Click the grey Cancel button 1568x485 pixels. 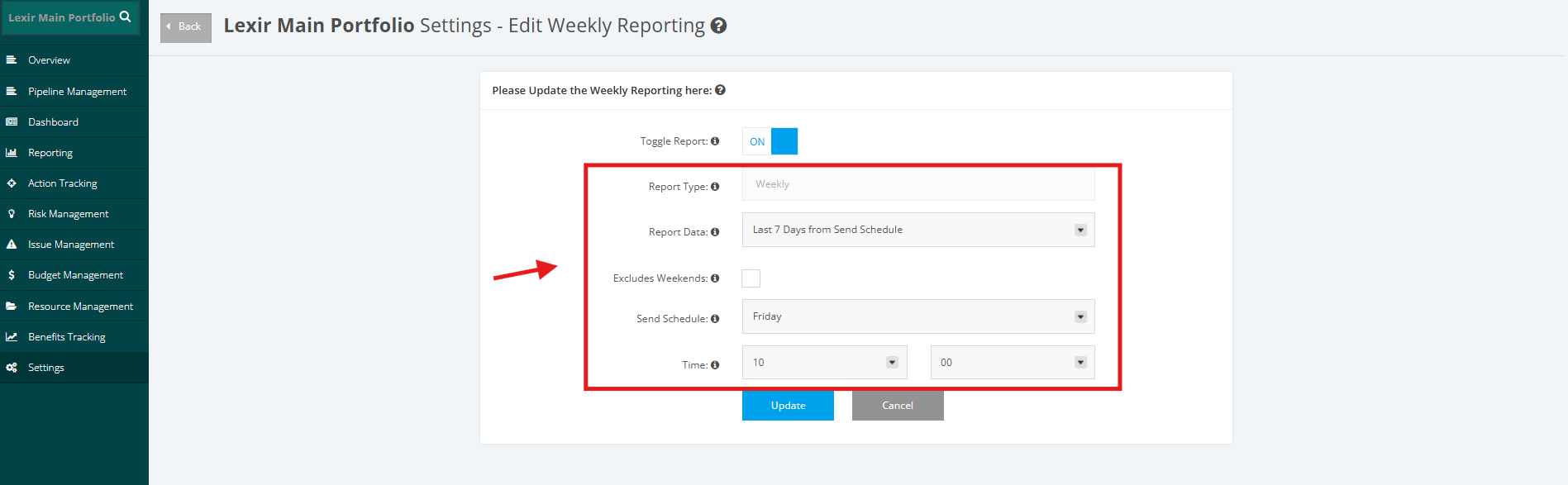point(898,406)
